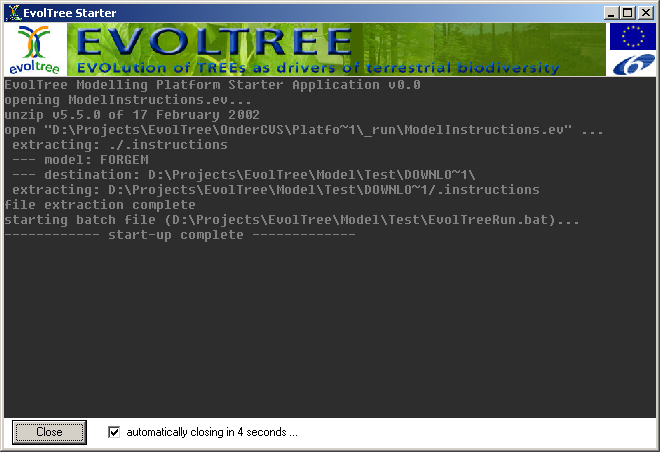Click the EvolTree tree logo at top left
The width and height of the screenshot is (660, 452).
[34, 49]
